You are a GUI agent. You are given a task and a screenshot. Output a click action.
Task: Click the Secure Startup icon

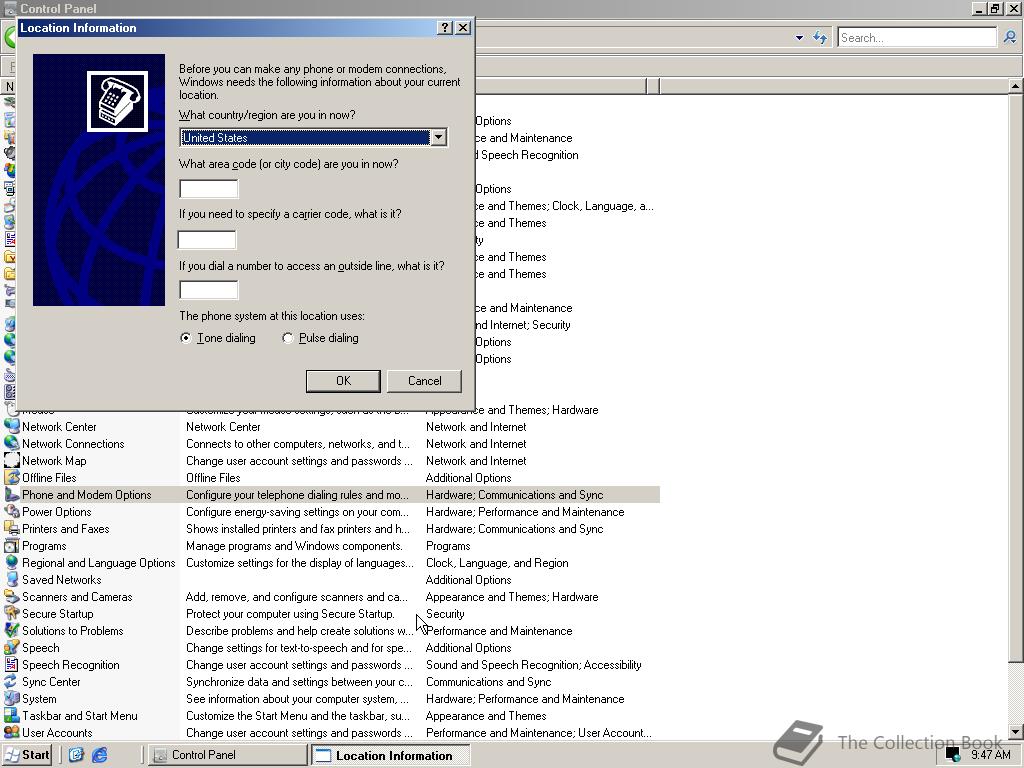[11, 613]
